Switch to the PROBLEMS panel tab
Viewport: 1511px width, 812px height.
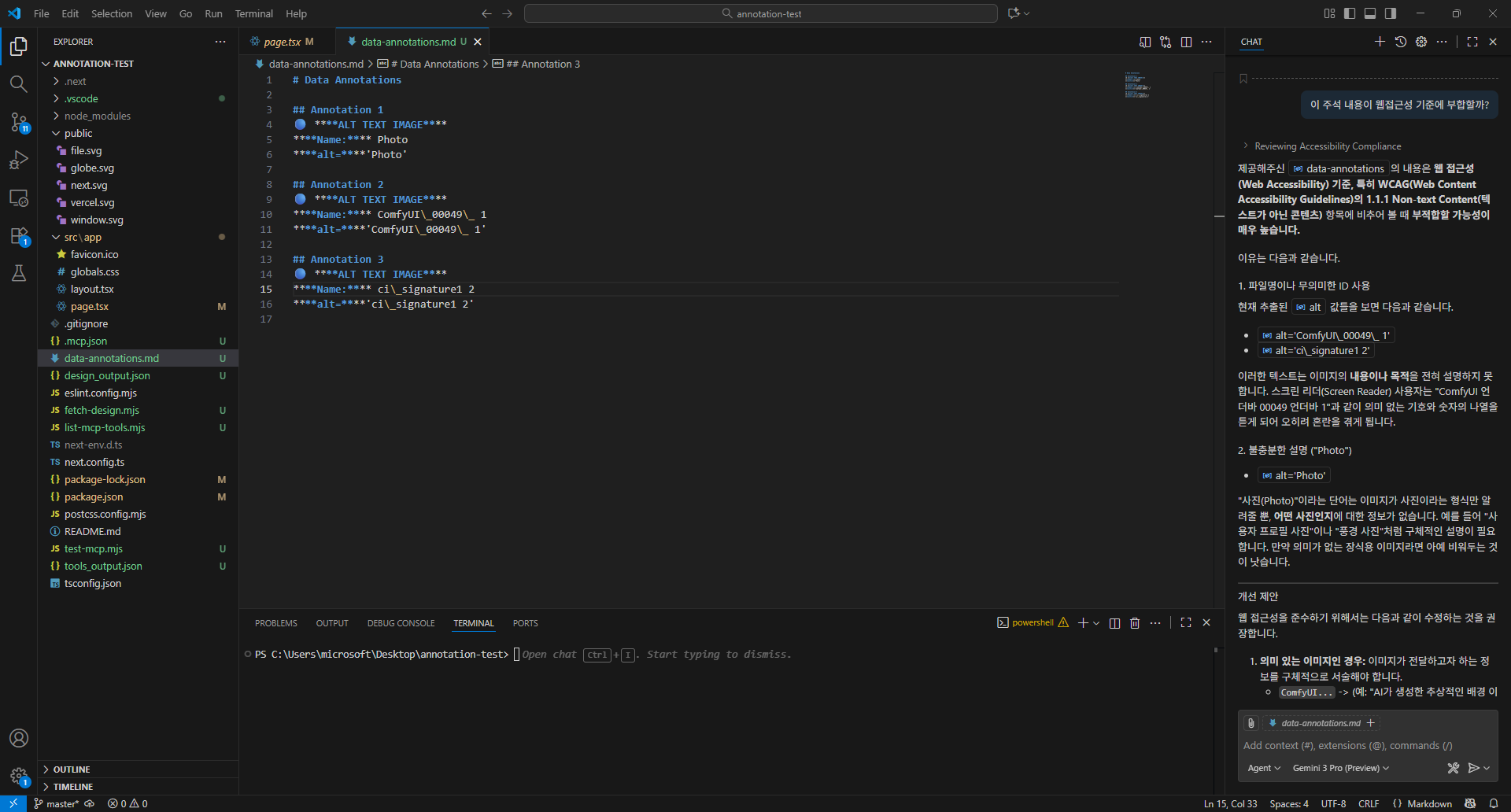pos(275,623)
